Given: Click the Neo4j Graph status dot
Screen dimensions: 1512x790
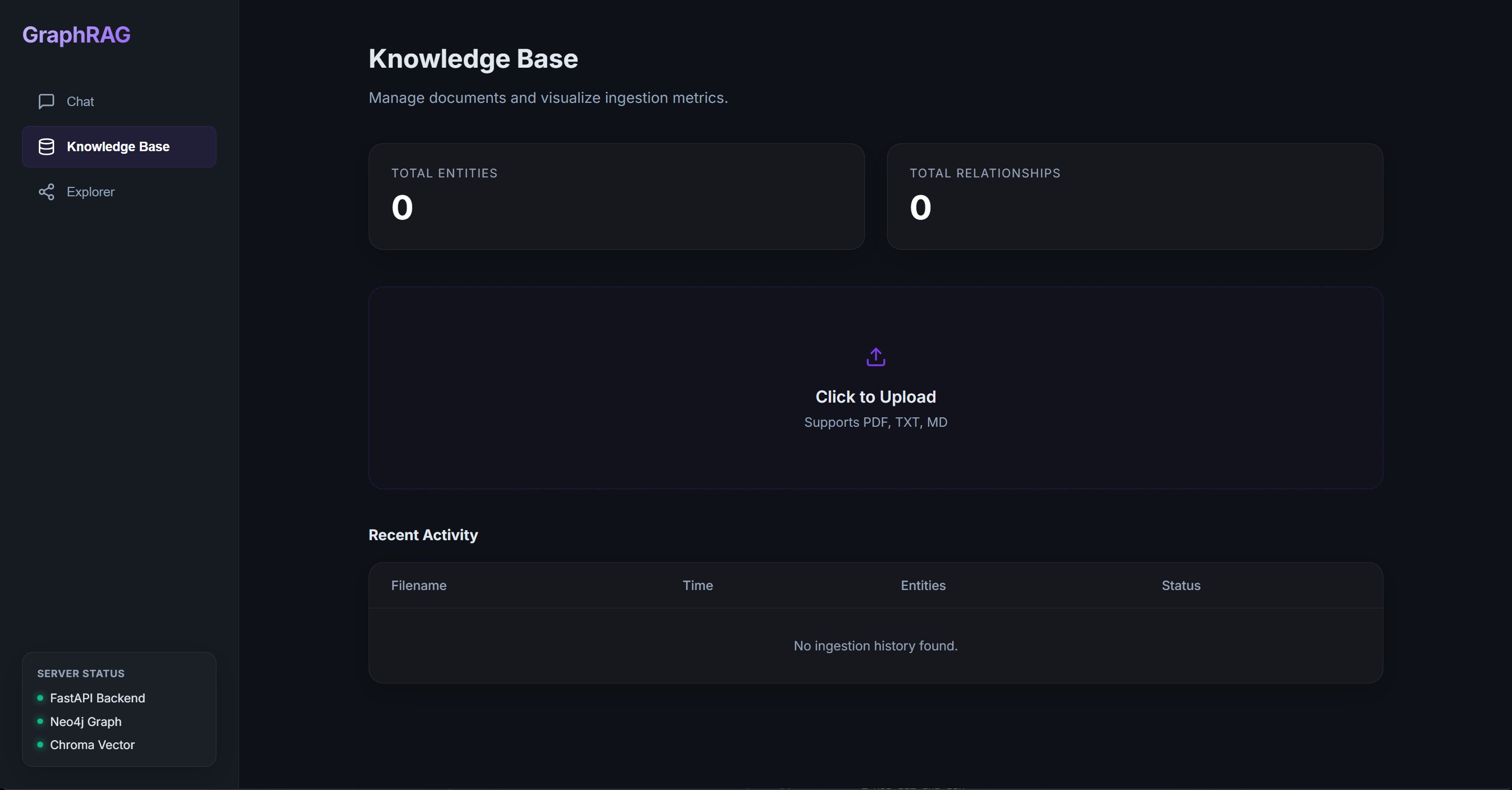Looking at the screenshot, I should (x=40, y=721).
